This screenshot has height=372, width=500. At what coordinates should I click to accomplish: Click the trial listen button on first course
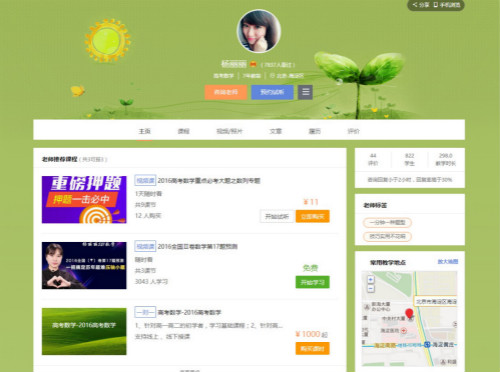tap(277, 216)
